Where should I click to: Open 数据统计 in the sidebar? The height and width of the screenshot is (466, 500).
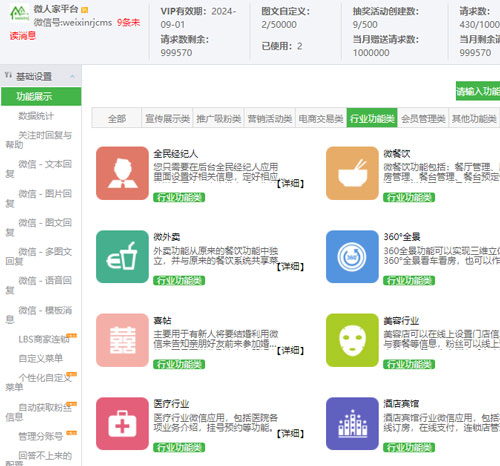36,116
